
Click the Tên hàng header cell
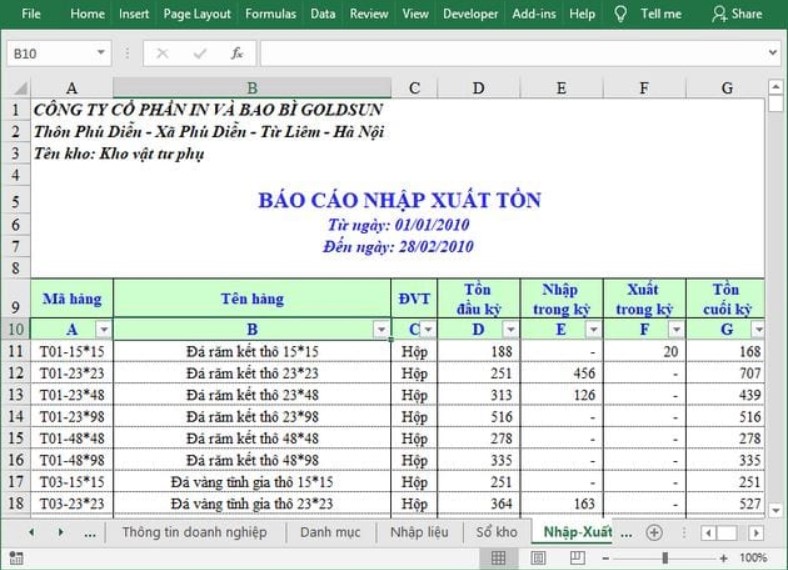pos(252,299)
